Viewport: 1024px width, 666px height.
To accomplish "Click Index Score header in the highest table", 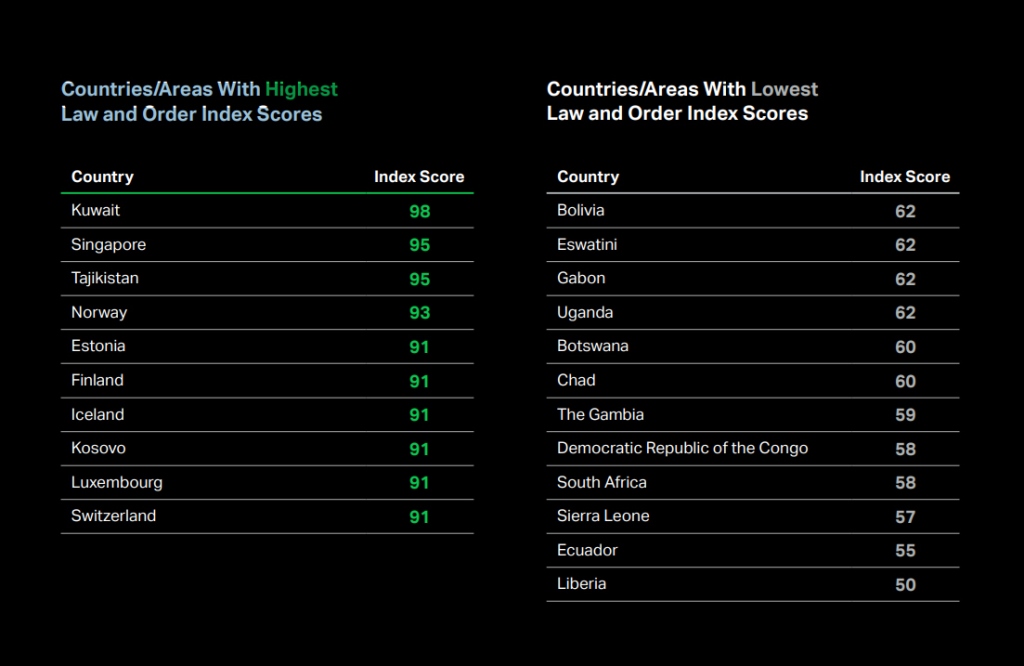I will [419, 177].
